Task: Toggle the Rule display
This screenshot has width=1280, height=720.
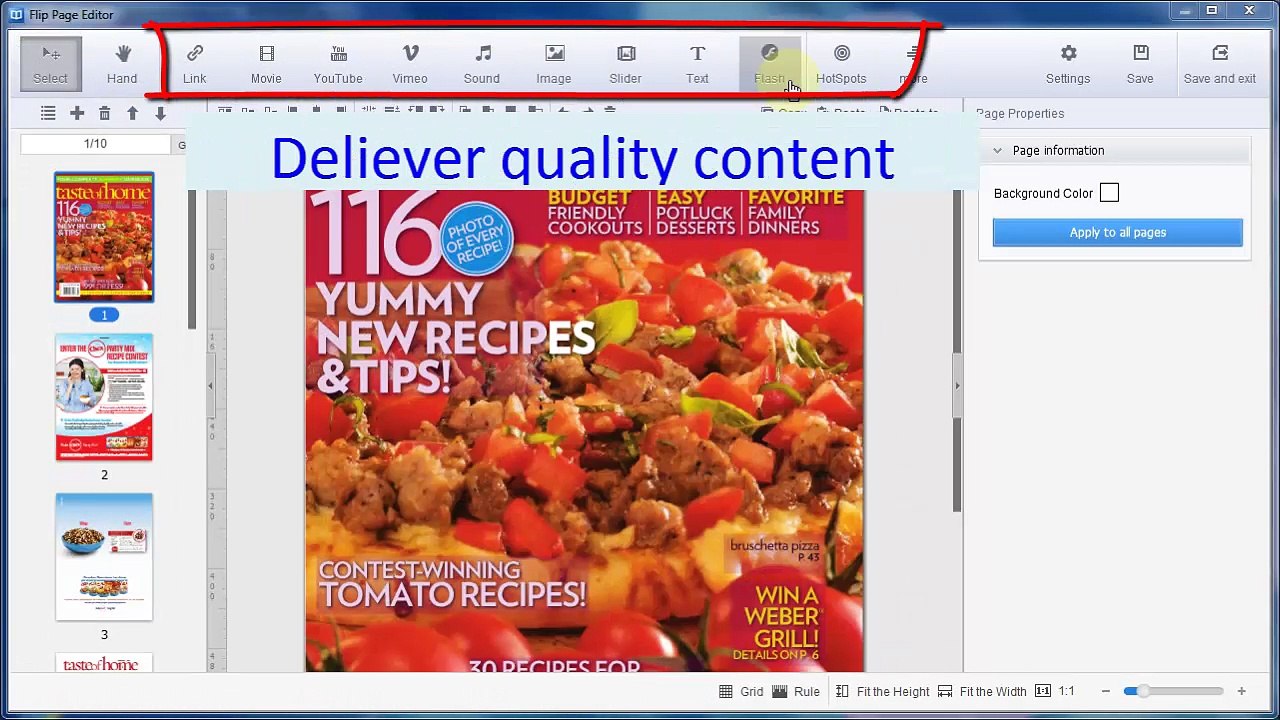Action: 796,691
